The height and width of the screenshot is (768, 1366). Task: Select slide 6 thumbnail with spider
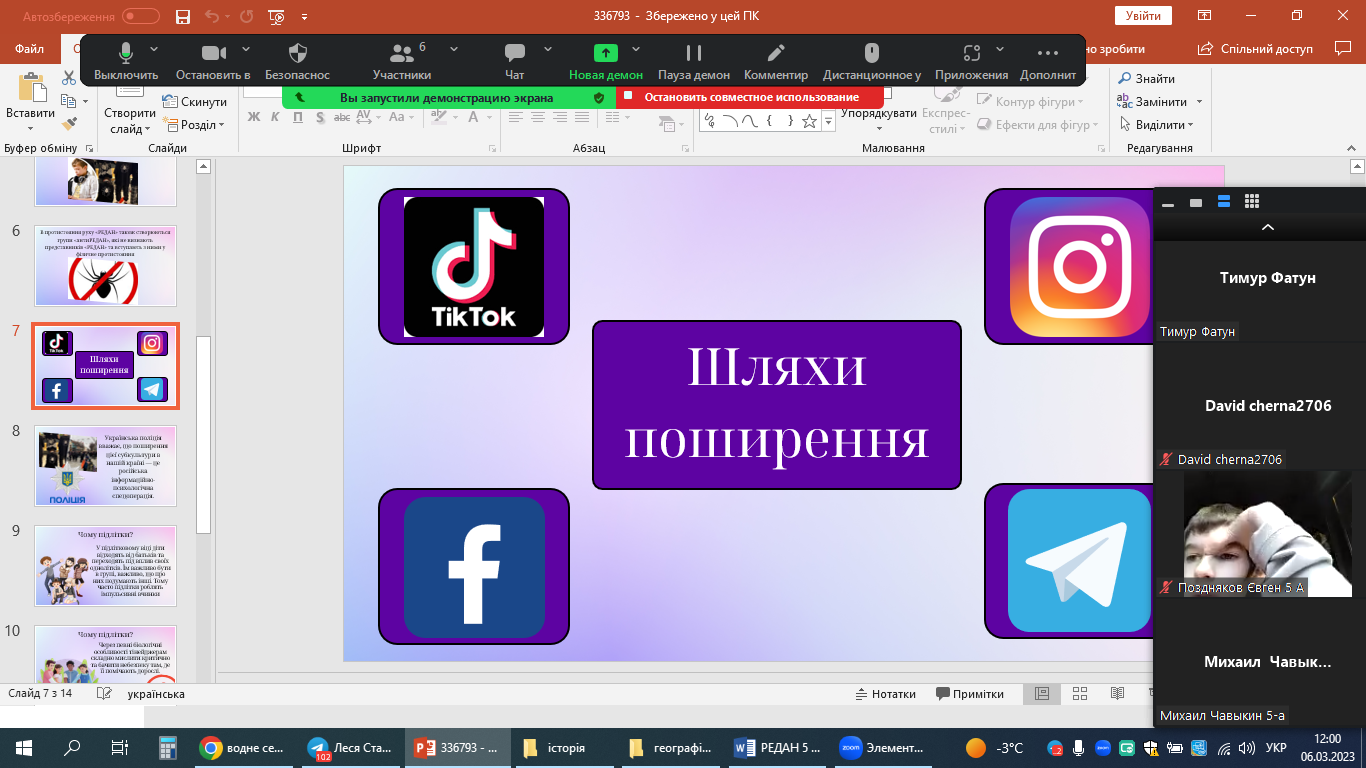pyautogui.click(x=106, y=265)
